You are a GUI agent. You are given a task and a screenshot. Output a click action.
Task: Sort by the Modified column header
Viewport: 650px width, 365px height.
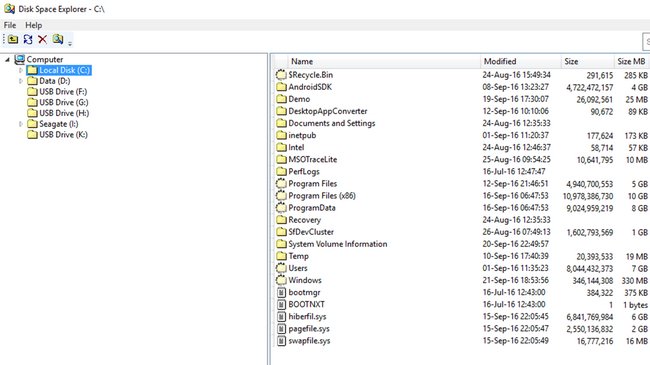[x=520, y=61]
